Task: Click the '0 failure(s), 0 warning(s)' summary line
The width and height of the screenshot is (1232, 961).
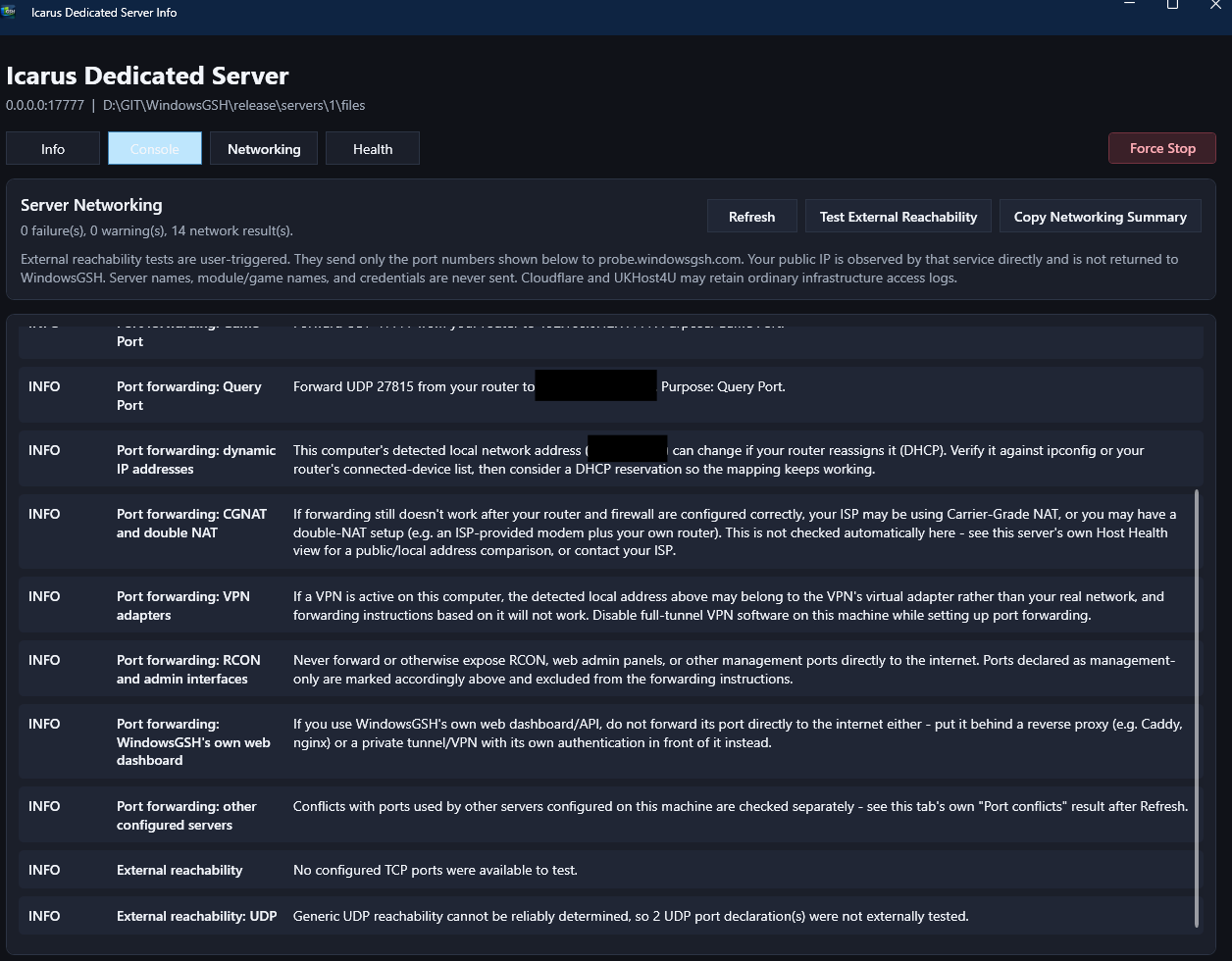Action: click(x=157, y=230)
